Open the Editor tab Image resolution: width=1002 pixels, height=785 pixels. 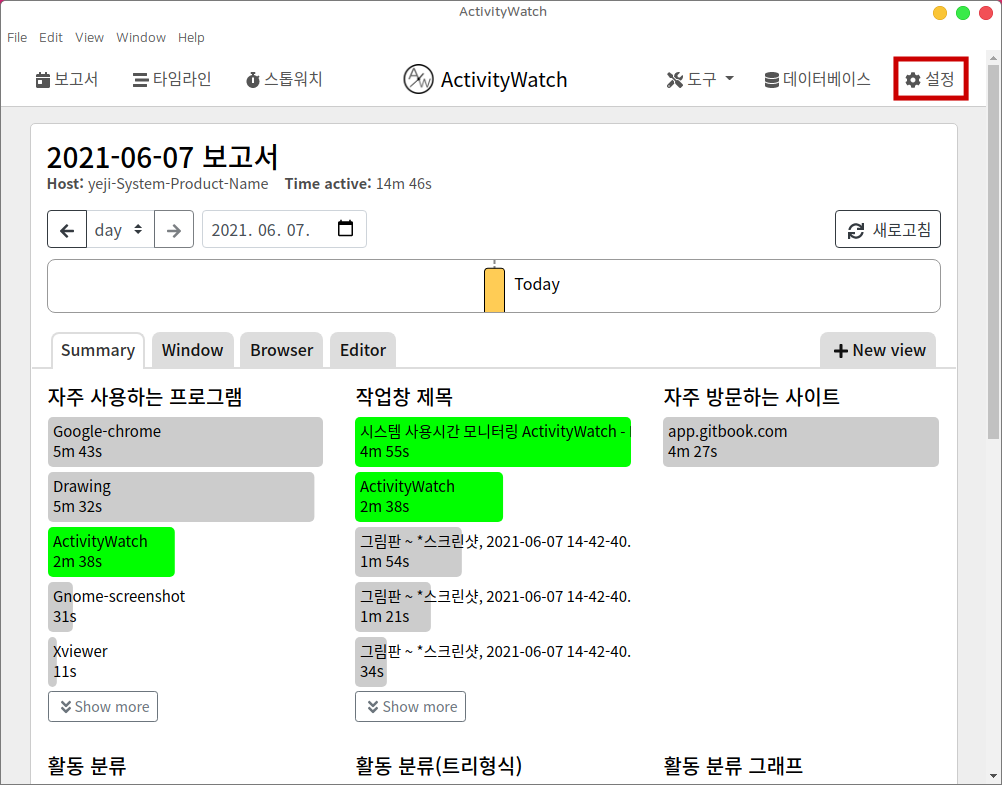click(362, 350)
